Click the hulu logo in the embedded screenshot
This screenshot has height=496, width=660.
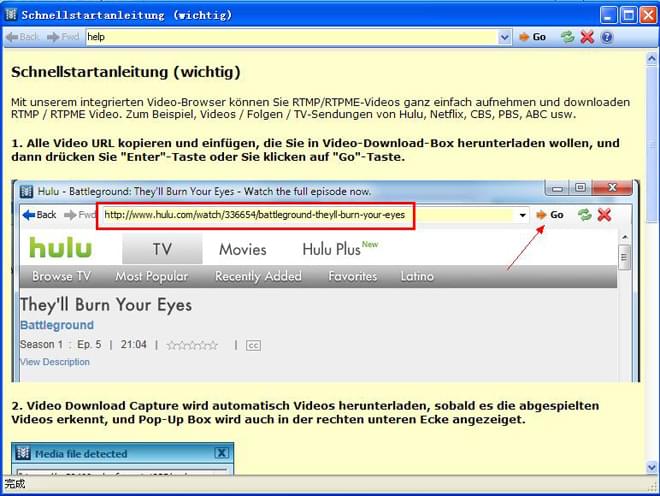coord(61,247)
